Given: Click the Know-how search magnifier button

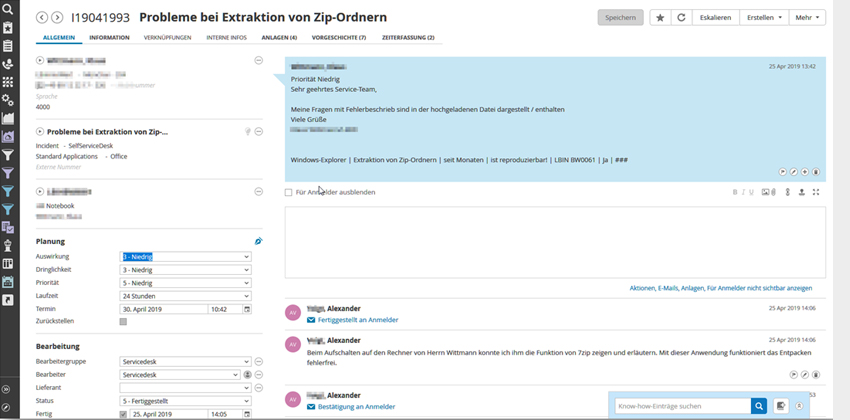Looking at the screenshot, I should click(x=759, y=406).
